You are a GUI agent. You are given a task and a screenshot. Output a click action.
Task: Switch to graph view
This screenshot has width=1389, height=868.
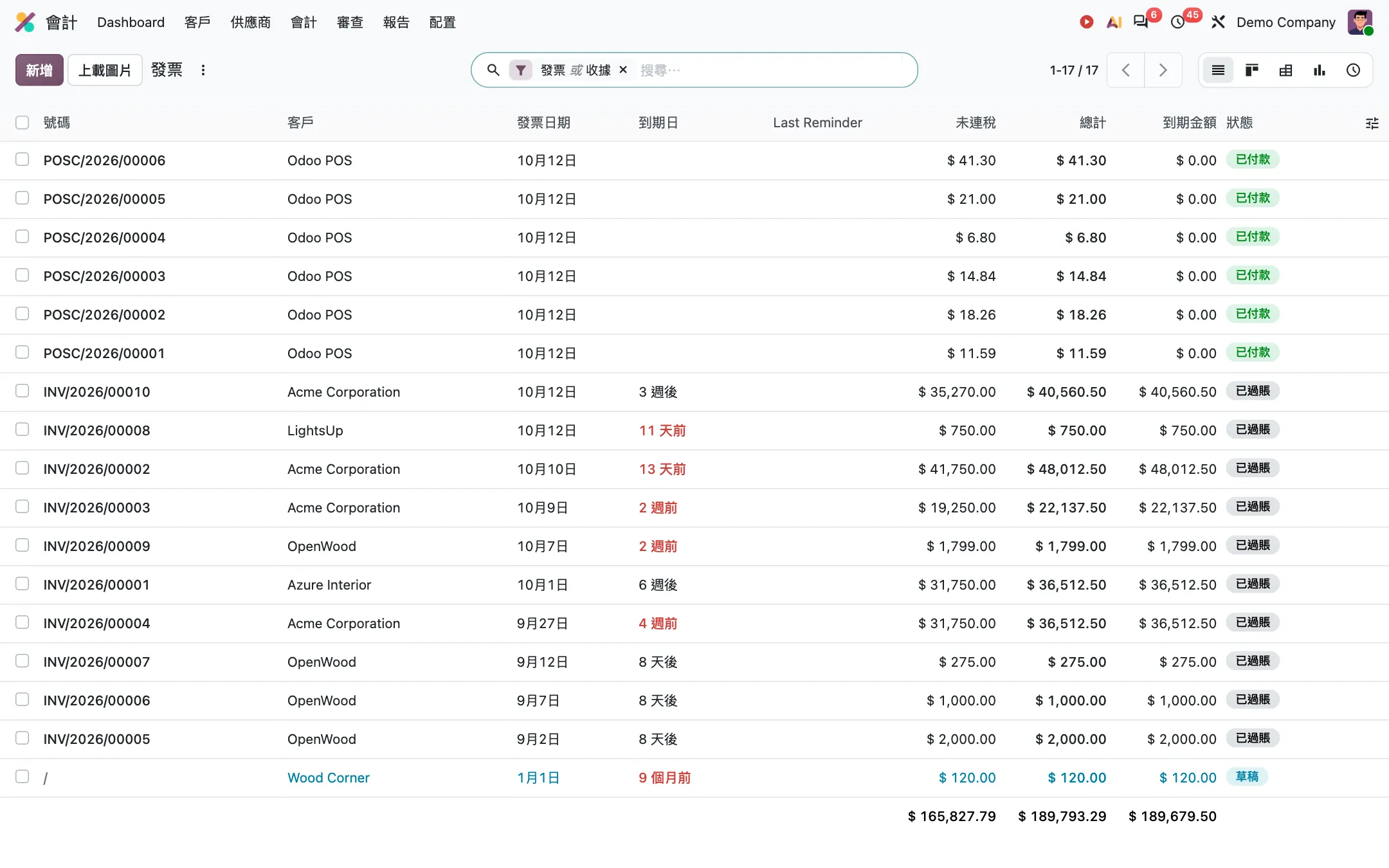(1320, 70)
